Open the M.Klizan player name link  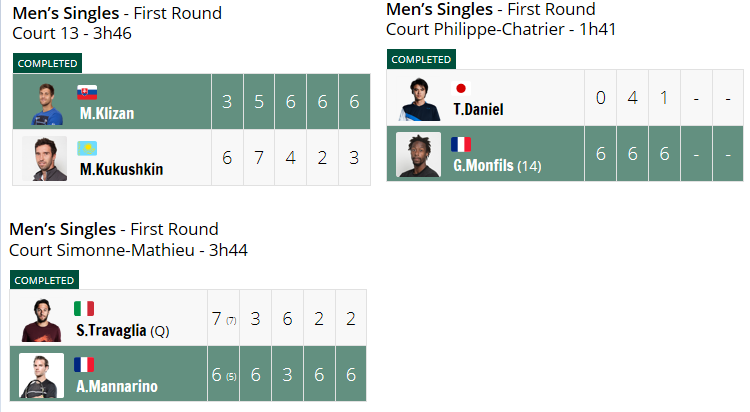tap(107, 113)
